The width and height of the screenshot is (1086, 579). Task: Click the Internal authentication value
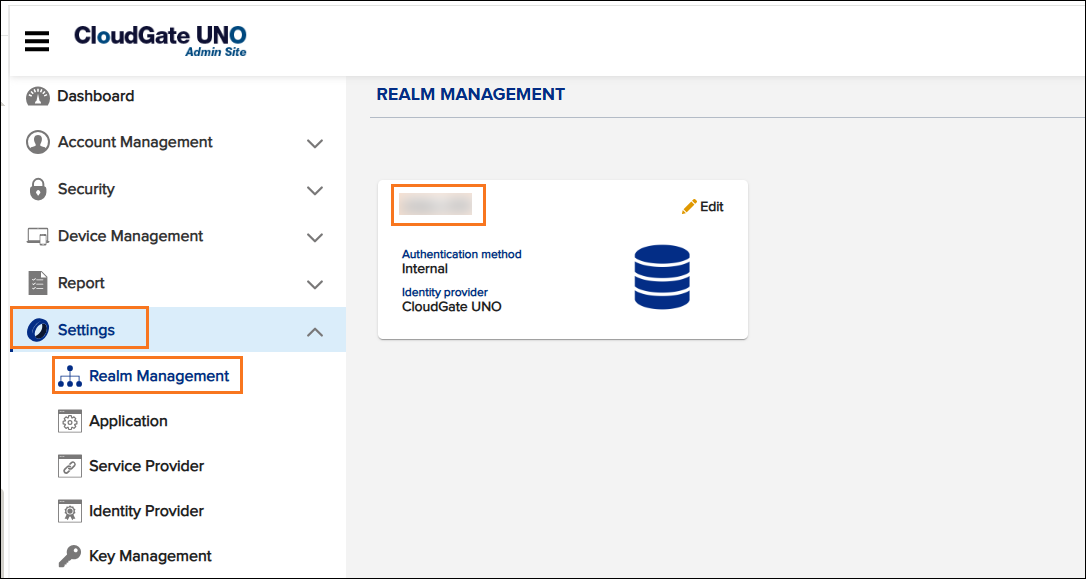coord(425,269)
